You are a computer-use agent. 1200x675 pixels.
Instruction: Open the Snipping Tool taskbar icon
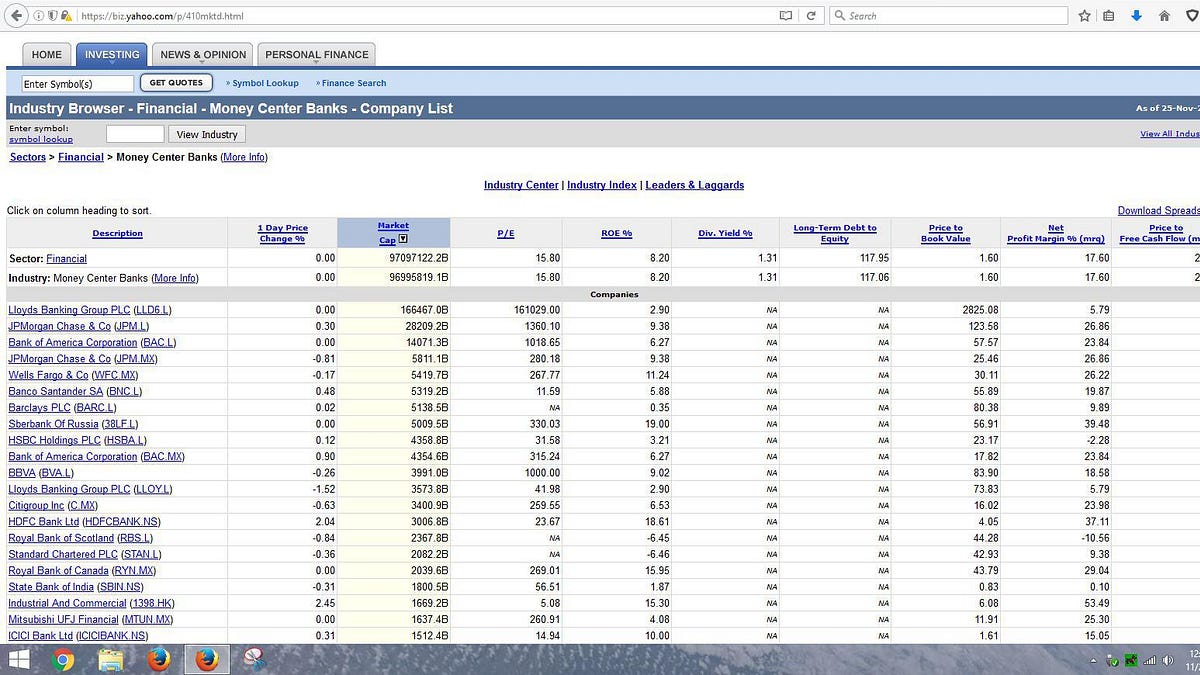pos(254,659)
